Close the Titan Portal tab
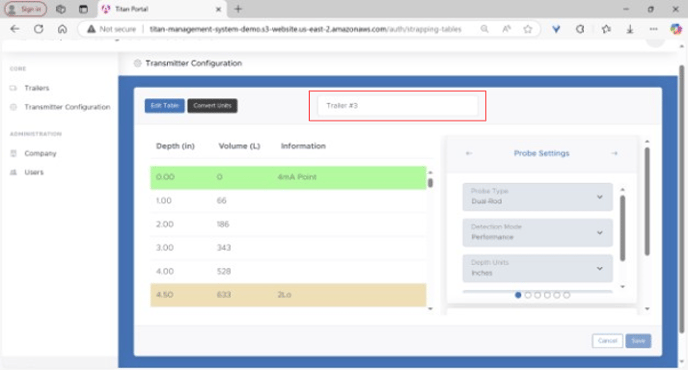The width and height of the screenshot is (688, 370). point(219,9)
